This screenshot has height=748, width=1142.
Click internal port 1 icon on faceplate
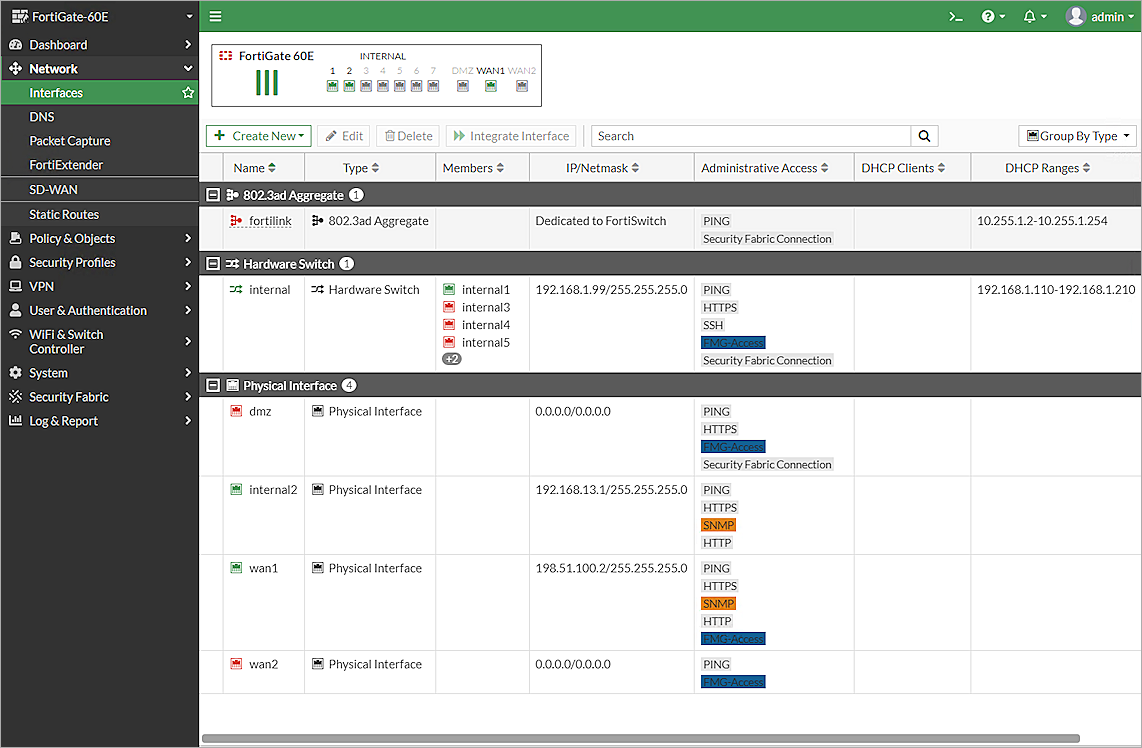coord(332,86)
